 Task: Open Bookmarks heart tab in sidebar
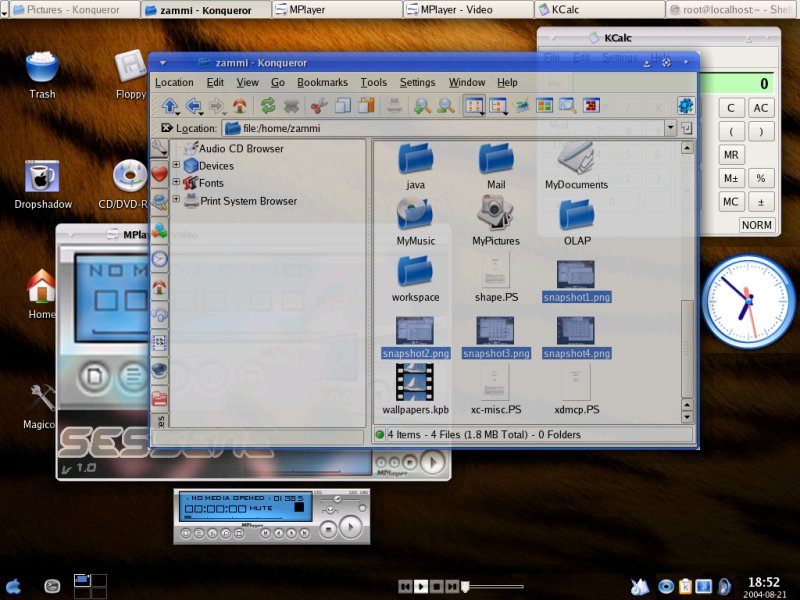(x=159, y=174)
